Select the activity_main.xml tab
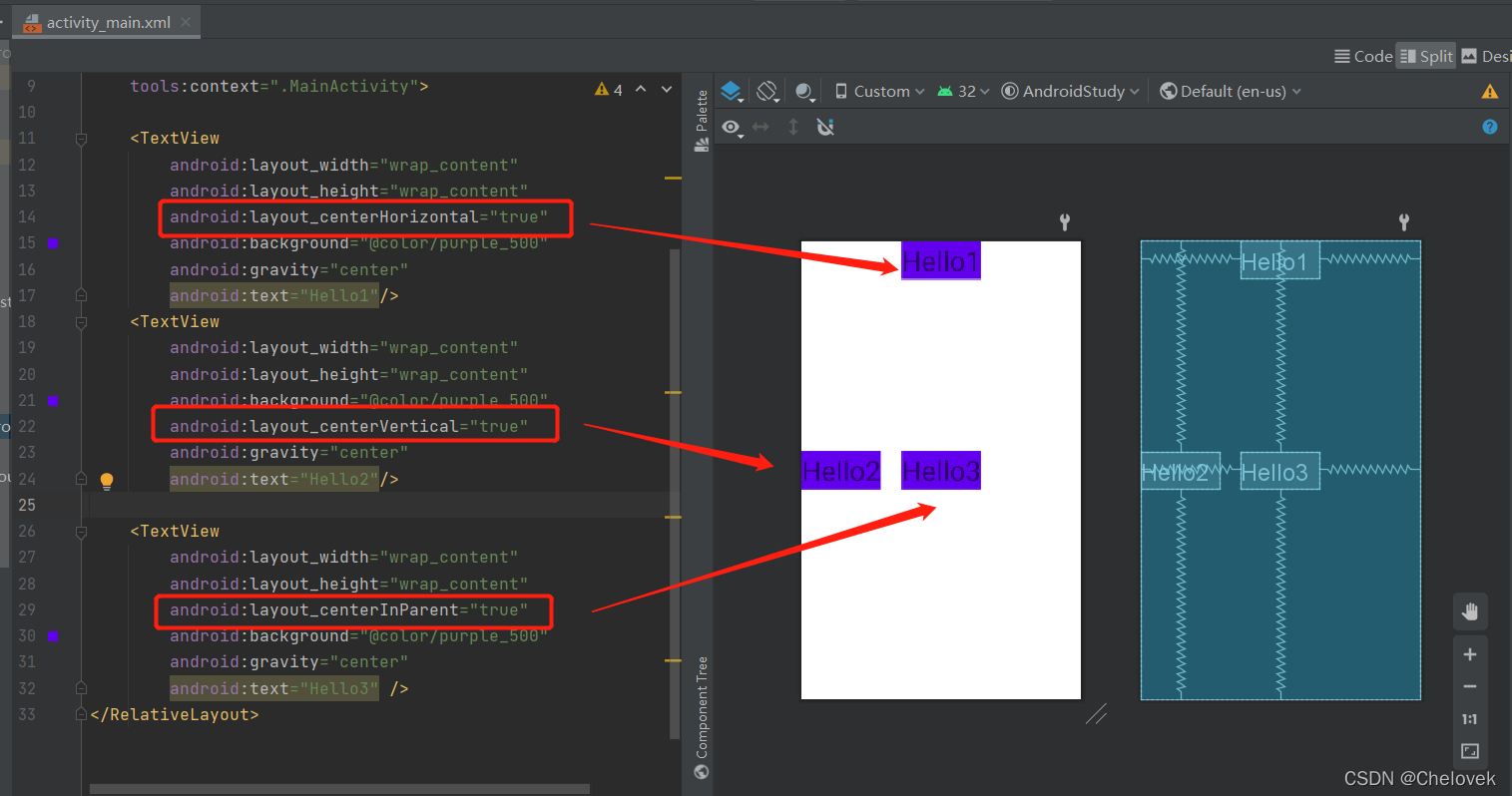The height and width of the screenshot is (796, 1512). click(x=106, y=22)
